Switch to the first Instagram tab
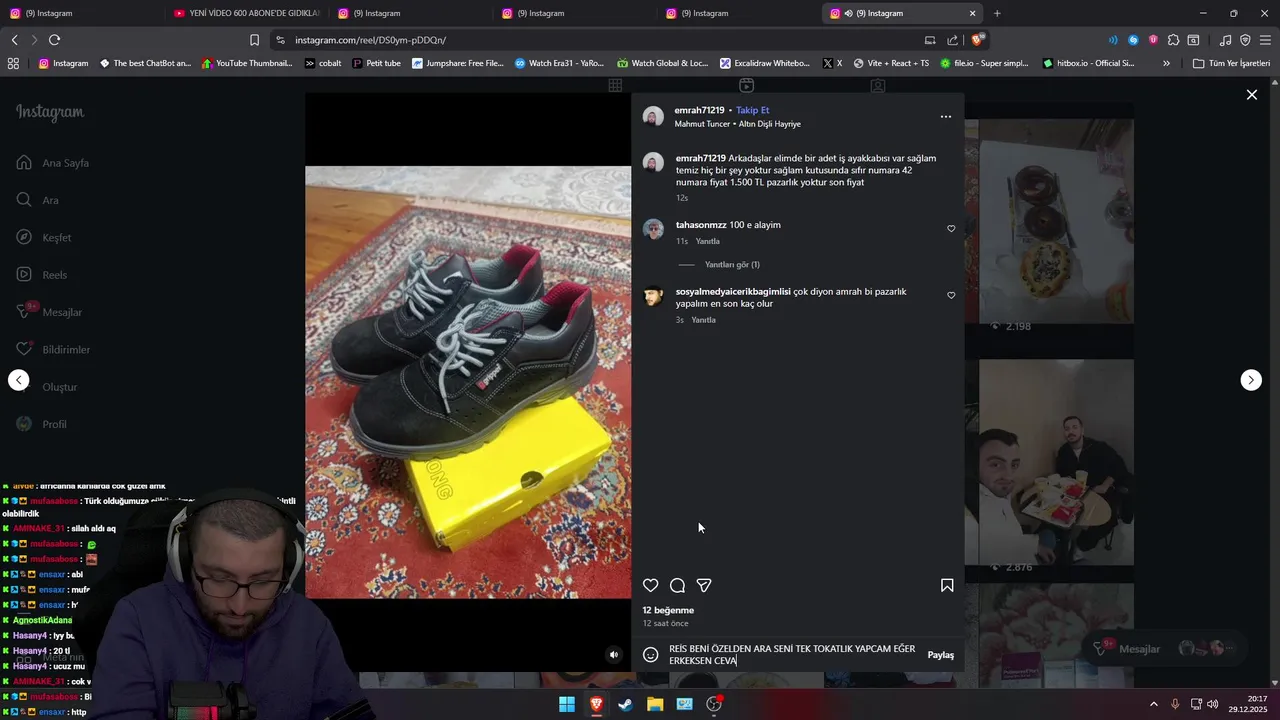This screenshot has width=1280, height=720. tap(80, 13)
